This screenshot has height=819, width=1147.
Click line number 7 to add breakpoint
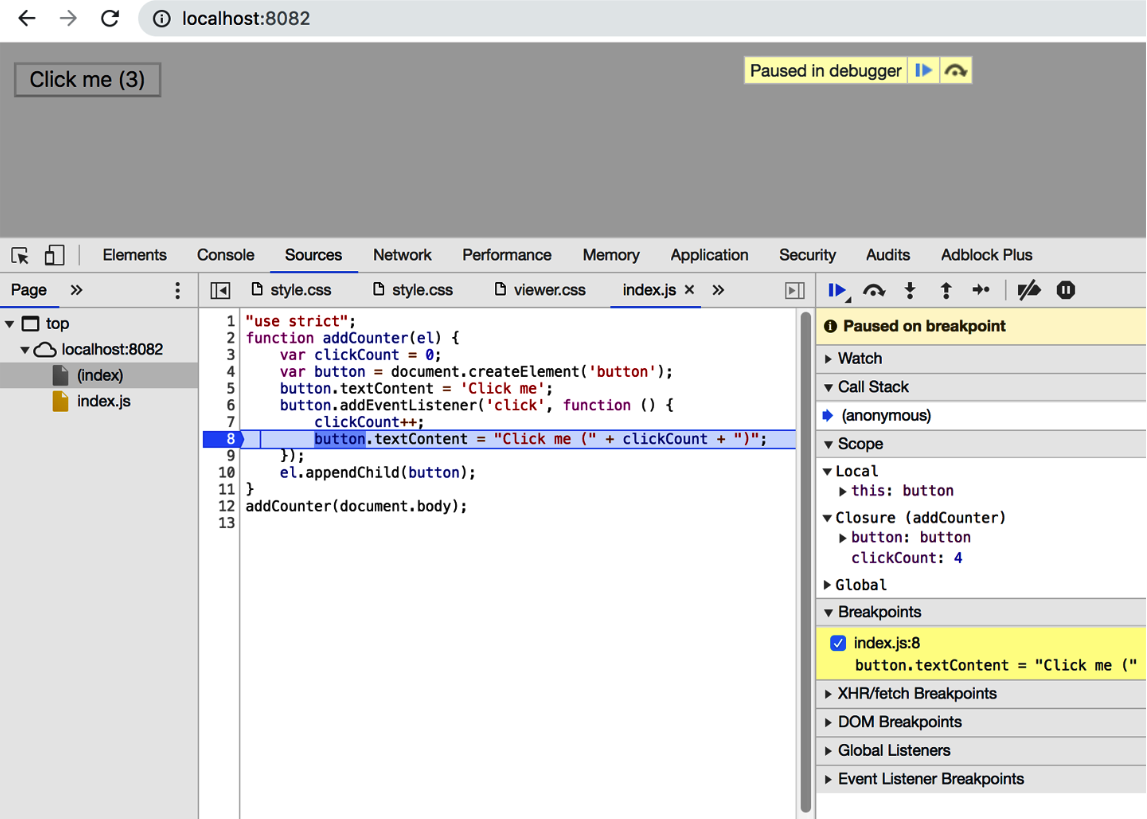(230, 422)
